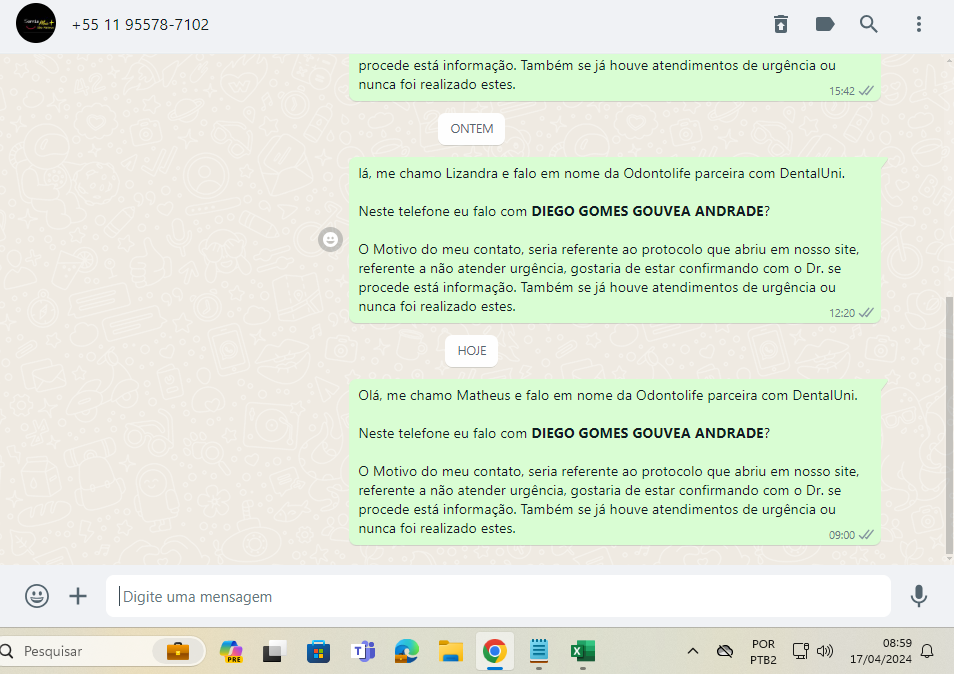This screenshot has width=954, height=674.
Task: Switch to Google Chrome on taskbar
Action: pos(495,651)
